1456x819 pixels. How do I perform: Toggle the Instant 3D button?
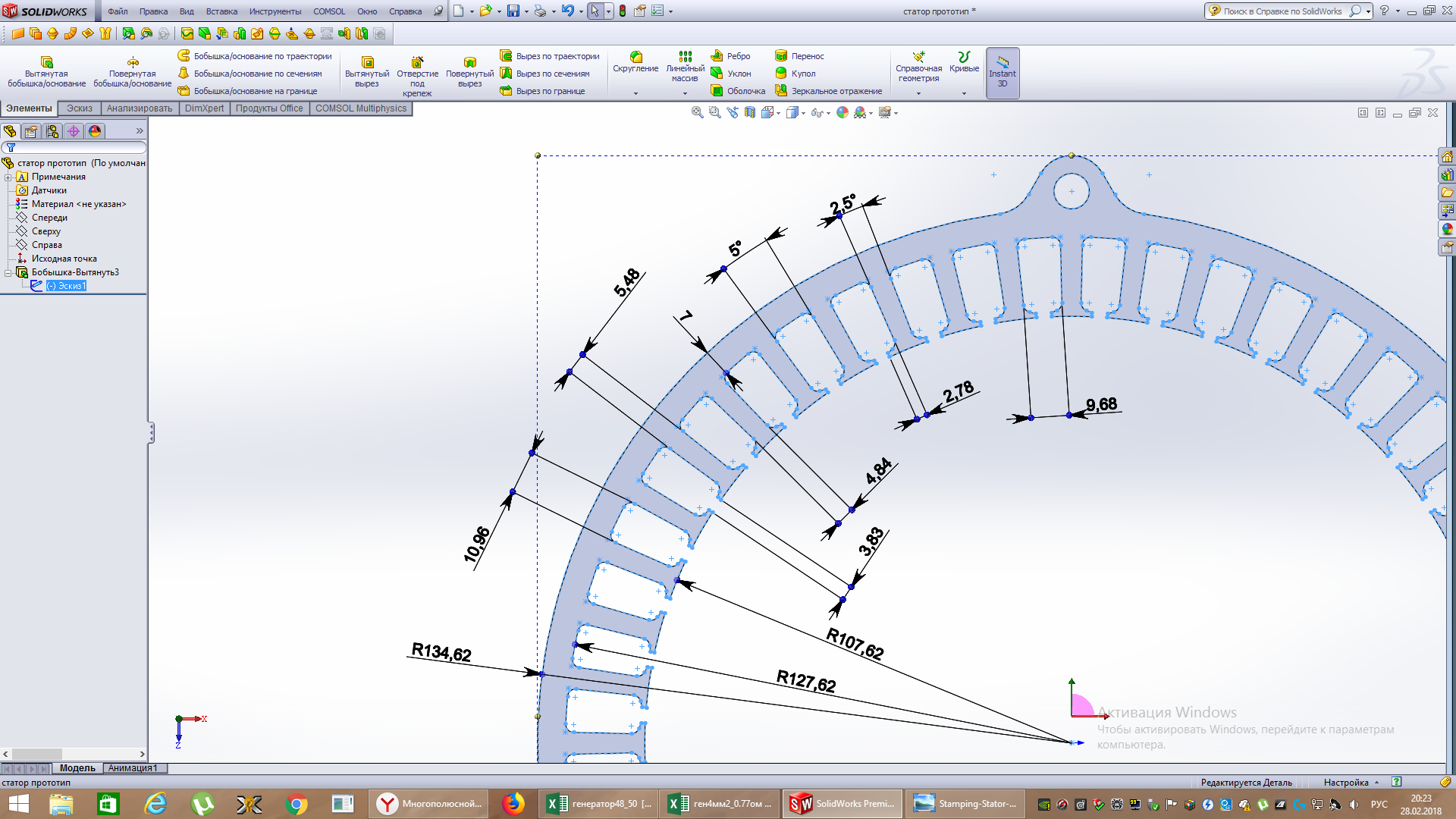tap(1003, 73)
